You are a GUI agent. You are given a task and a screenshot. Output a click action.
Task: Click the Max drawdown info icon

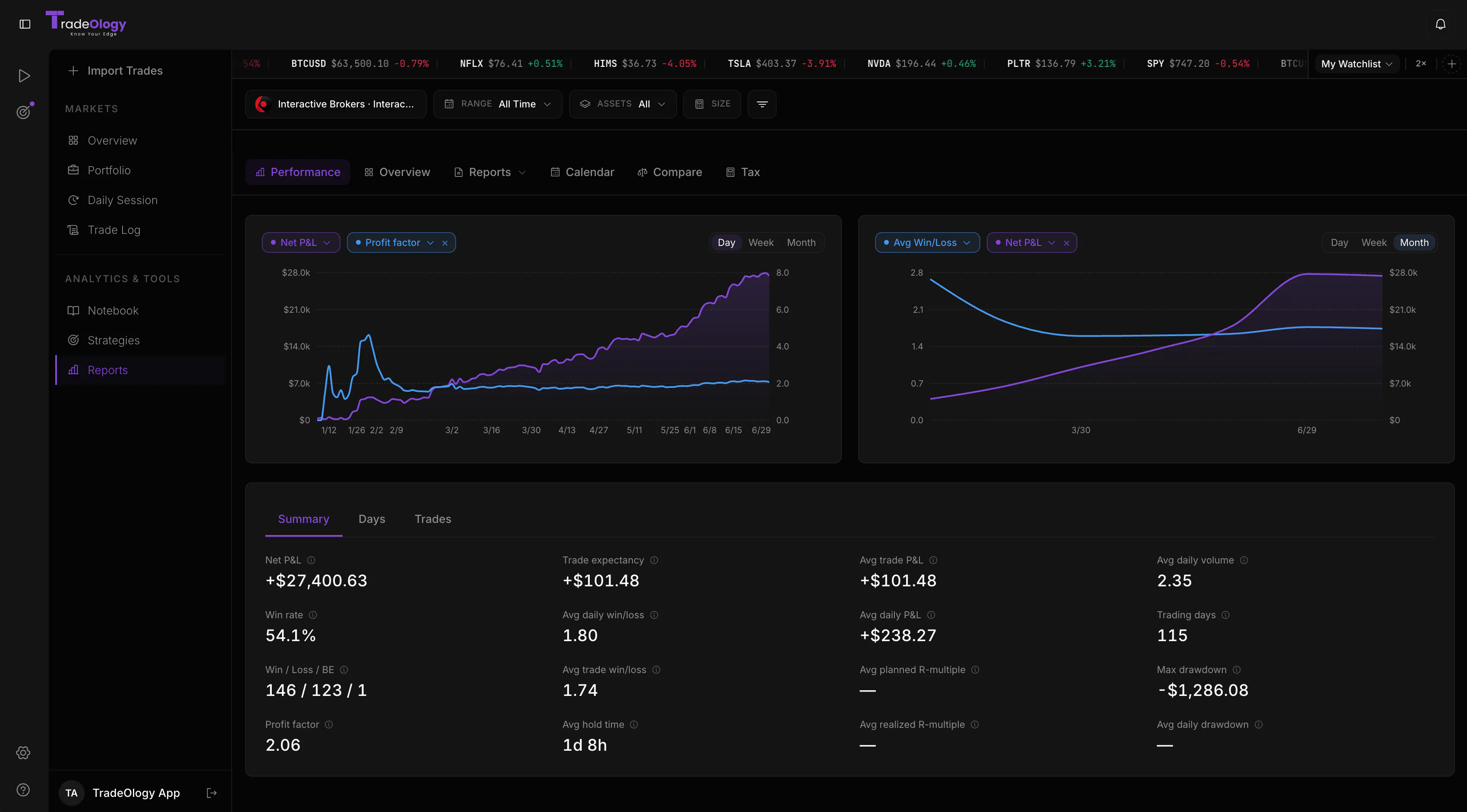[1236, 670]
